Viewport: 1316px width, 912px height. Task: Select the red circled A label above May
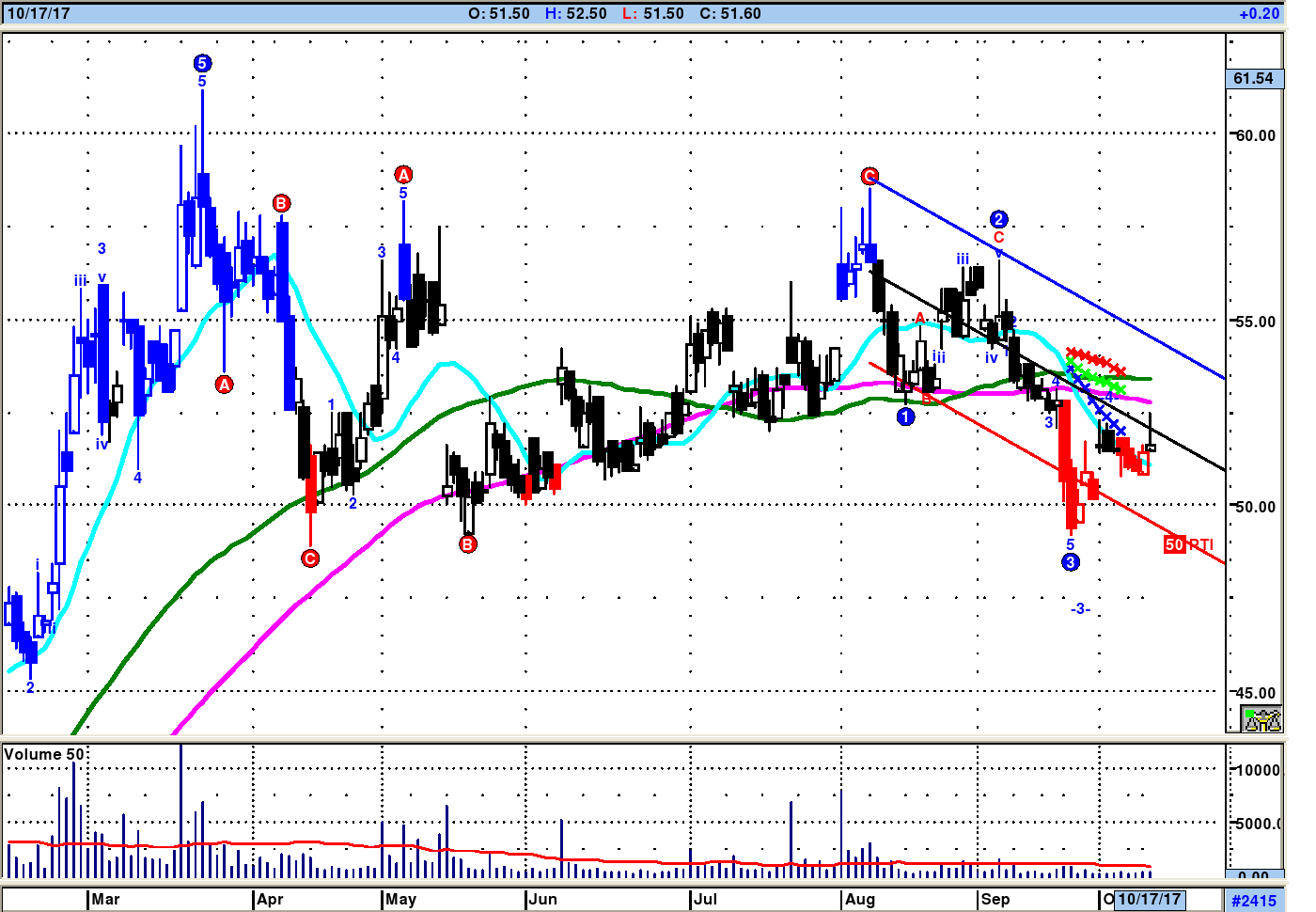[x=403, y=174]
